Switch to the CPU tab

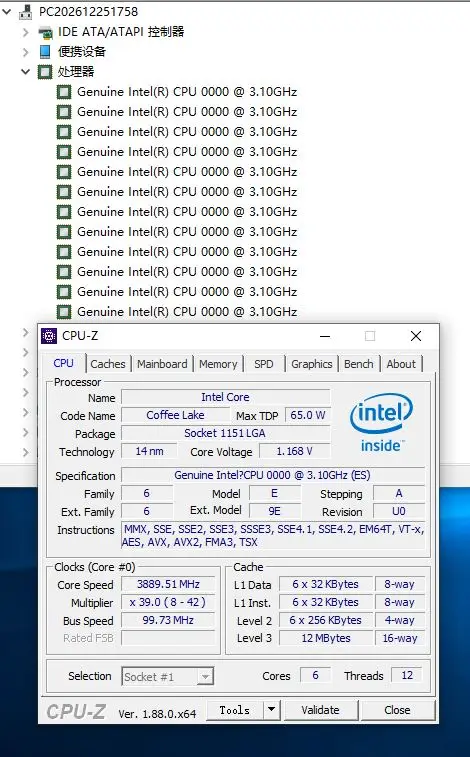coord(64,363)
